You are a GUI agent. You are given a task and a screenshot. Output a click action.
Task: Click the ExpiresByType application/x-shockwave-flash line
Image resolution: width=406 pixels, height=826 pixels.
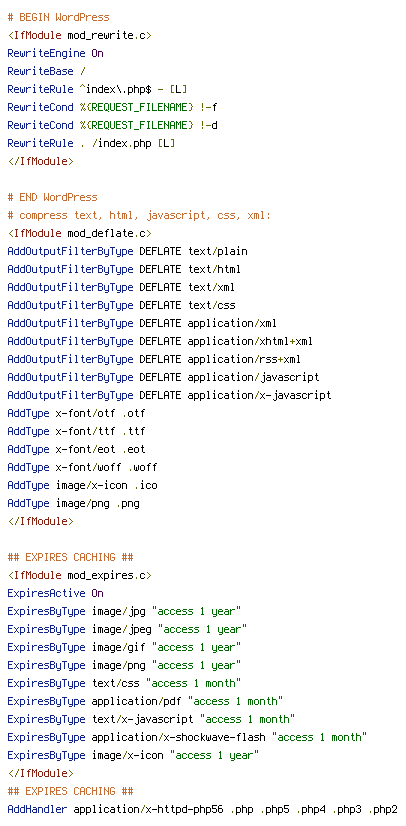[187, 737]
